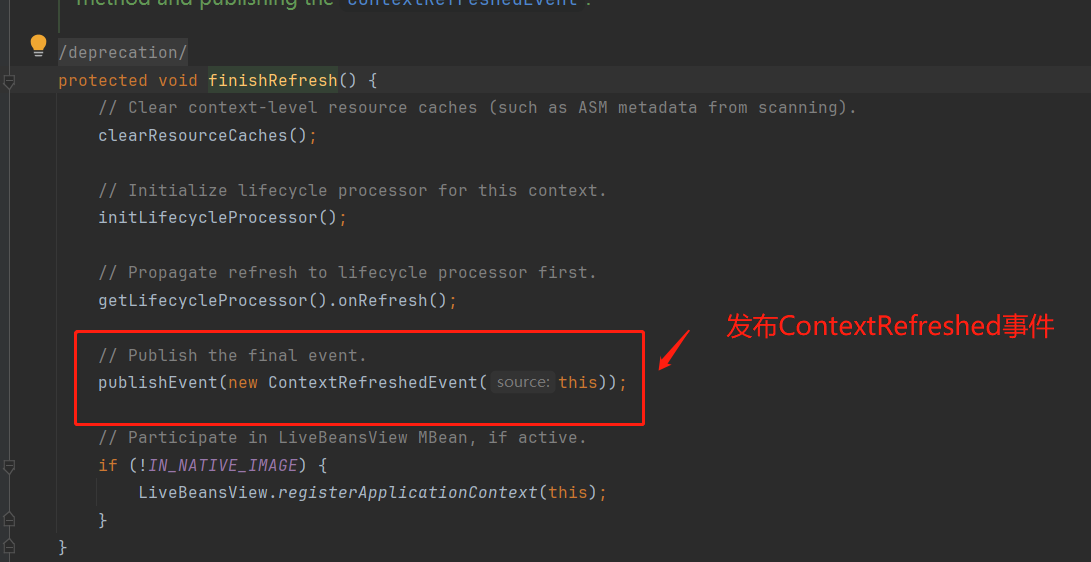This screenshot has width=1091, height=562.
Task: Click the yellow lightbulb quick-fix icon
Action: click(38, 45)
